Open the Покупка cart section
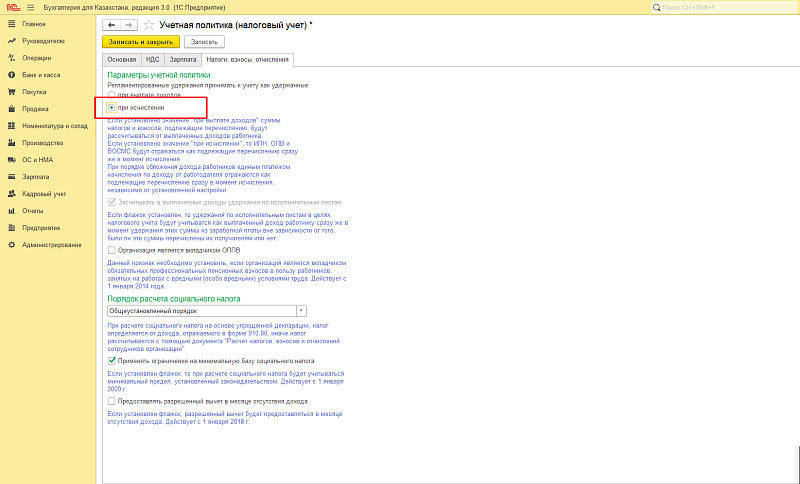 [x=34, y=91]
